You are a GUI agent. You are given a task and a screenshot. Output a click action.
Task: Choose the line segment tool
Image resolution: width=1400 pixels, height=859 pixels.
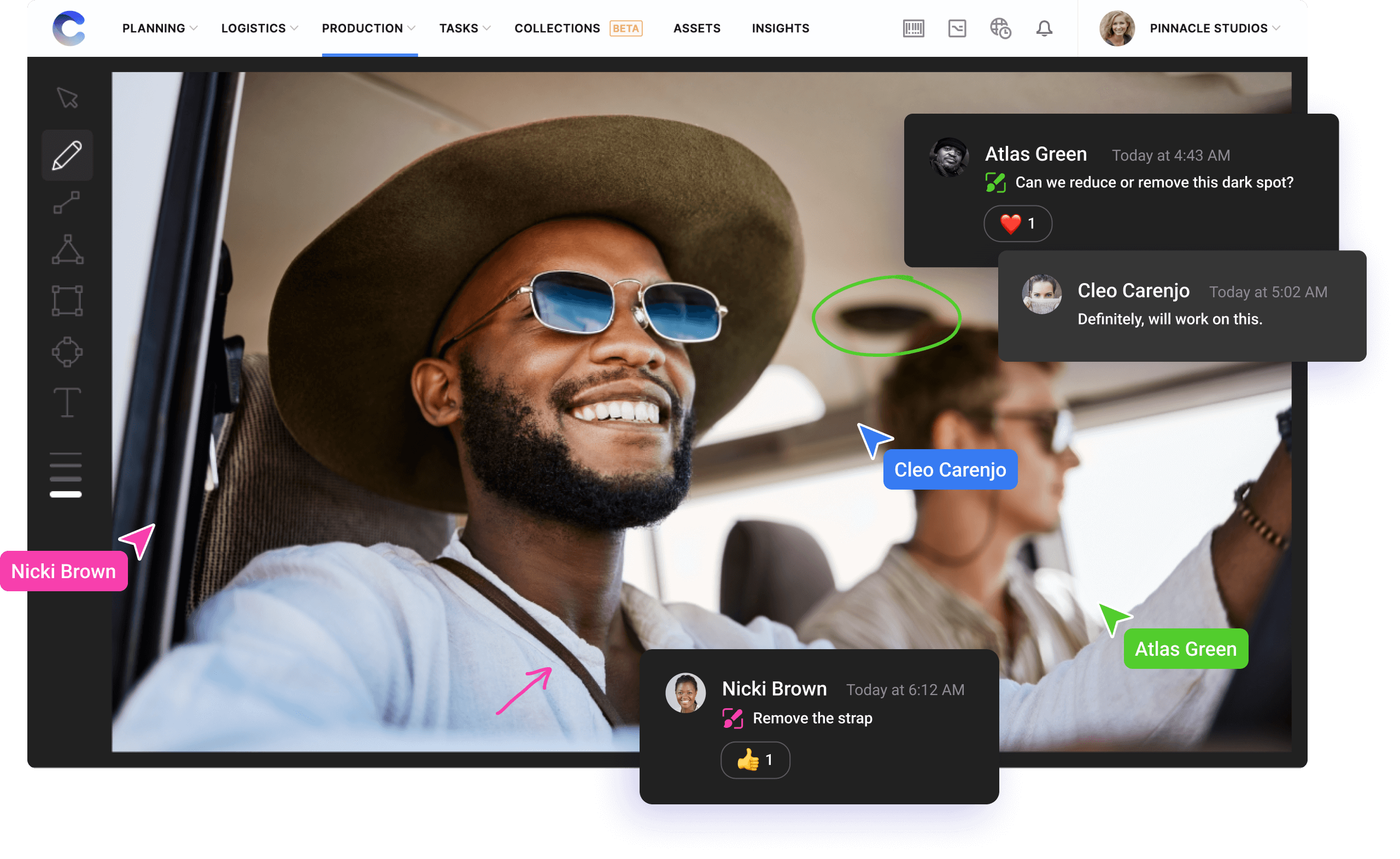[x=67, y=203]
